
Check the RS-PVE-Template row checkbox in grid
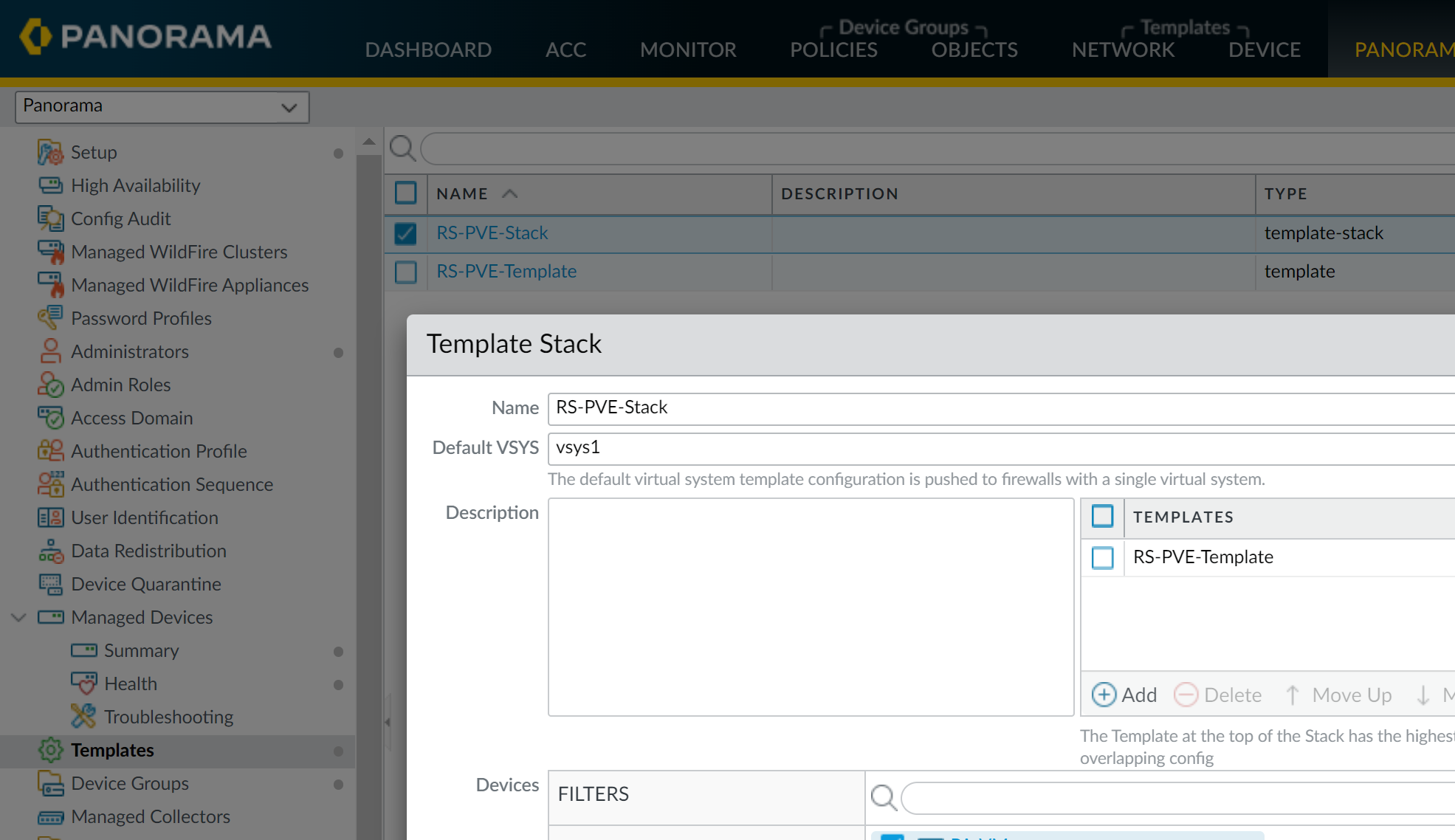click(405, 272)
